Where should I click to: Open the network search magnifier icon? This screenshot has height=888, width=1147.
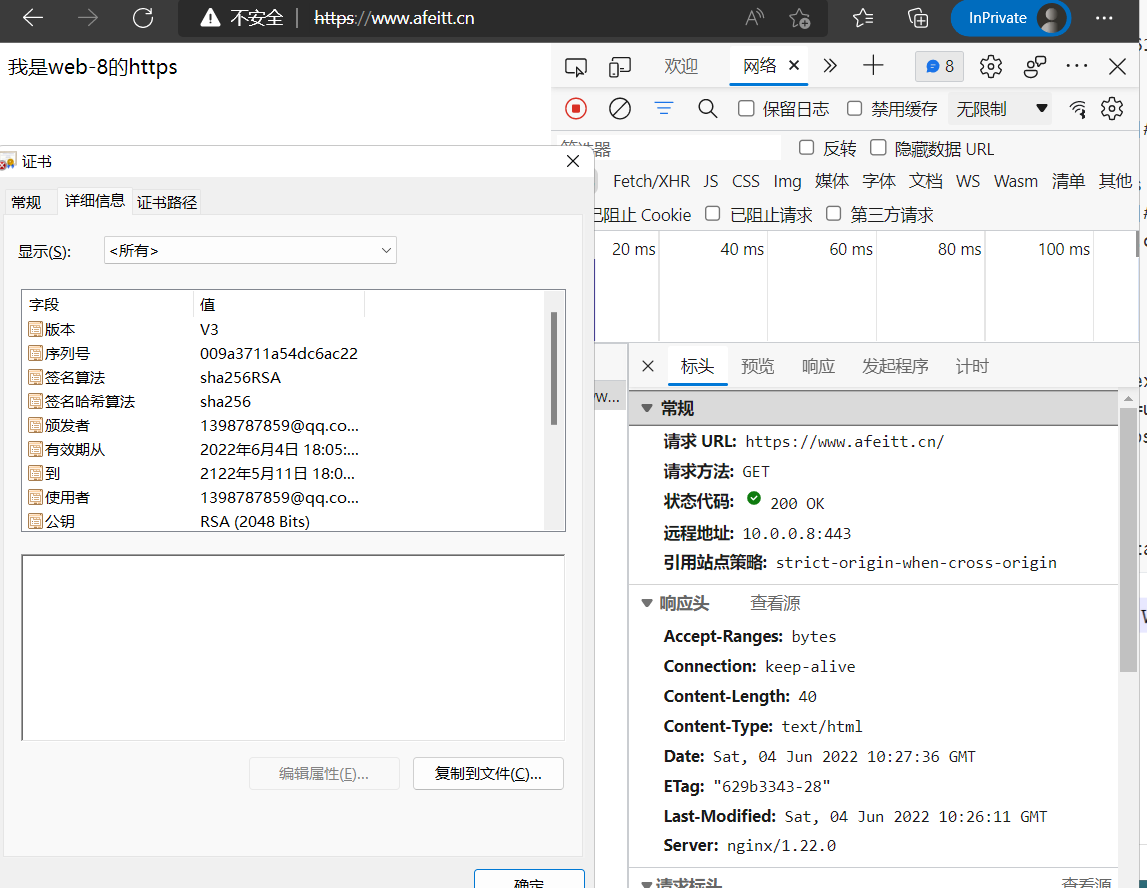(x=708, y=108)
